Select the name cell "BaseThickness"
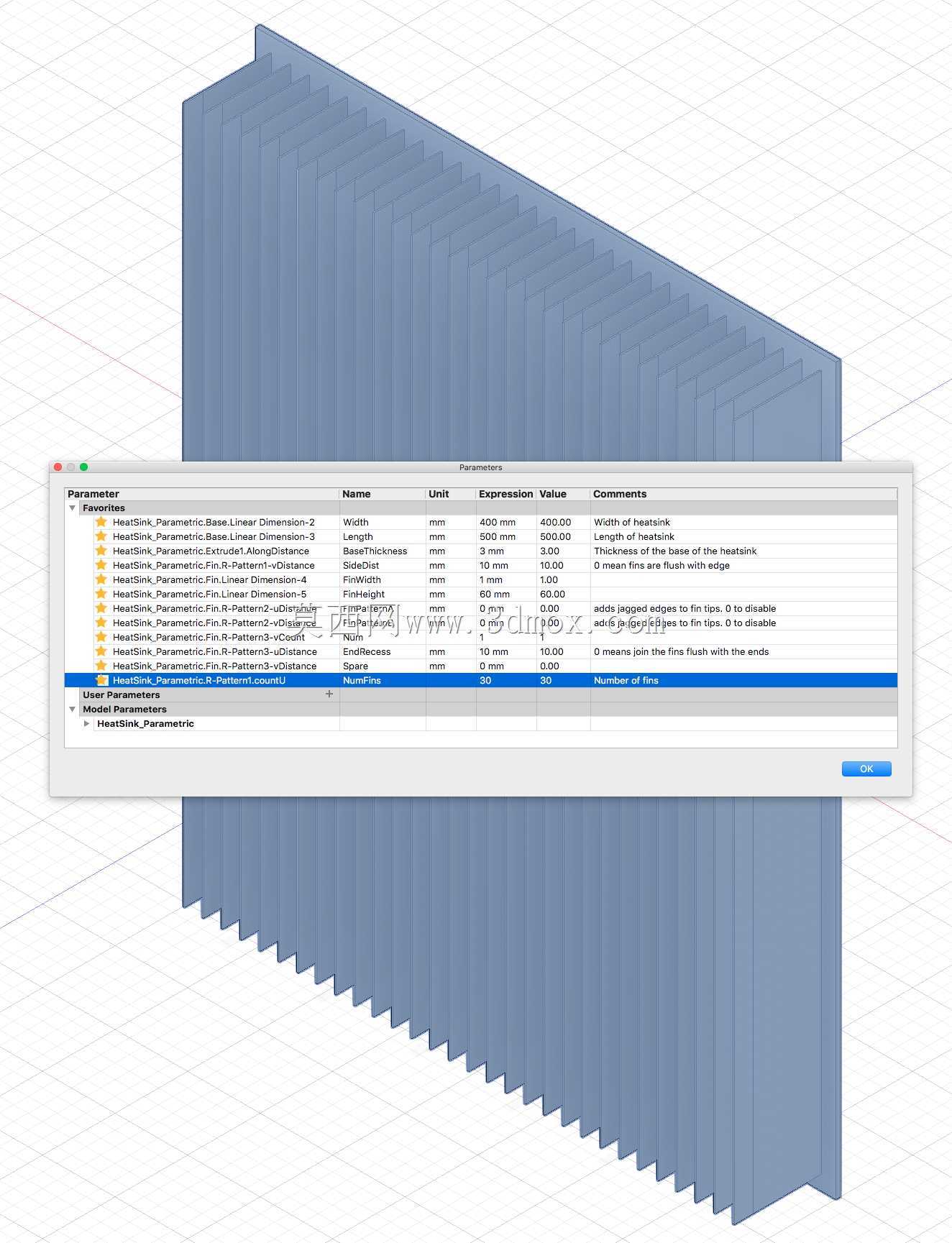The image size is (952, 1243). coord(383,551)
